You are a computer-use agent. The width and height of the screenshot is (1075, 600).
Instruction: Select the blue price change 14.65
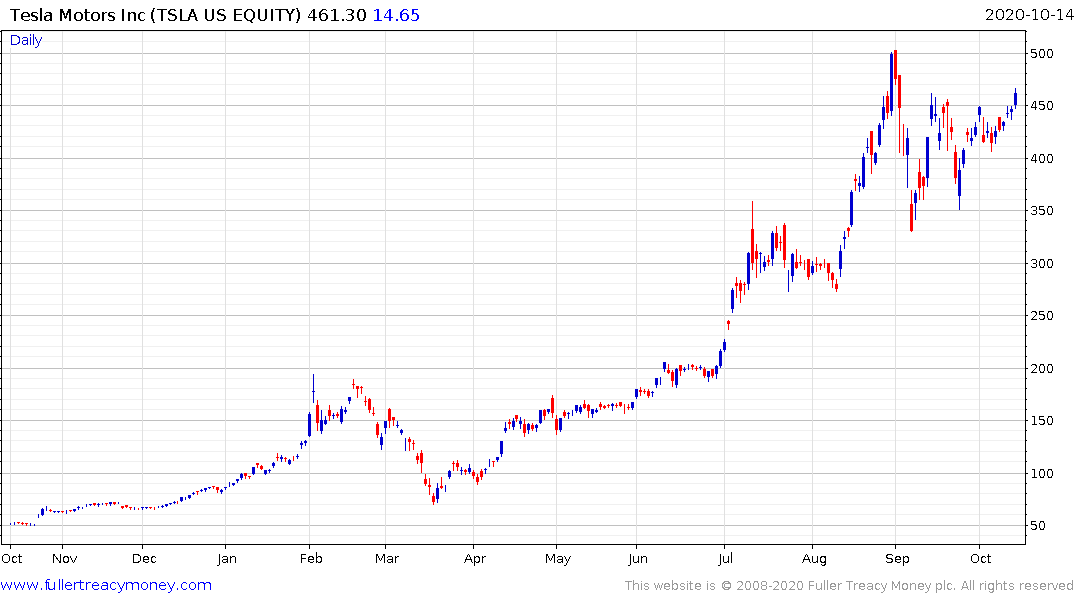coord(396,15)
